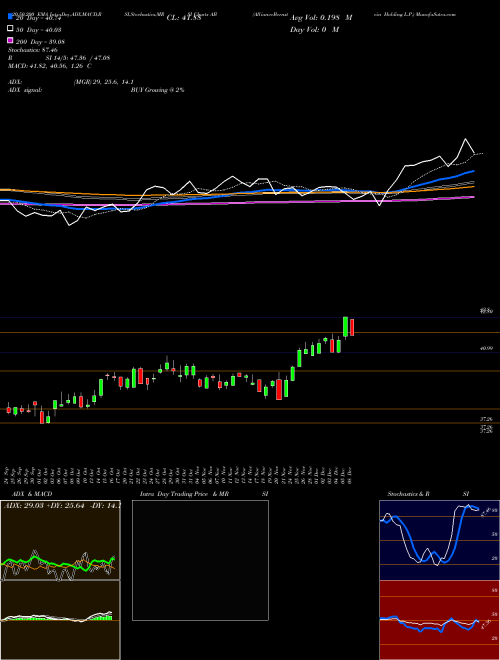Click the 'BUY Growing @ 2%' signal text
This screenshot has height=660, width=500.
point(157,90)
